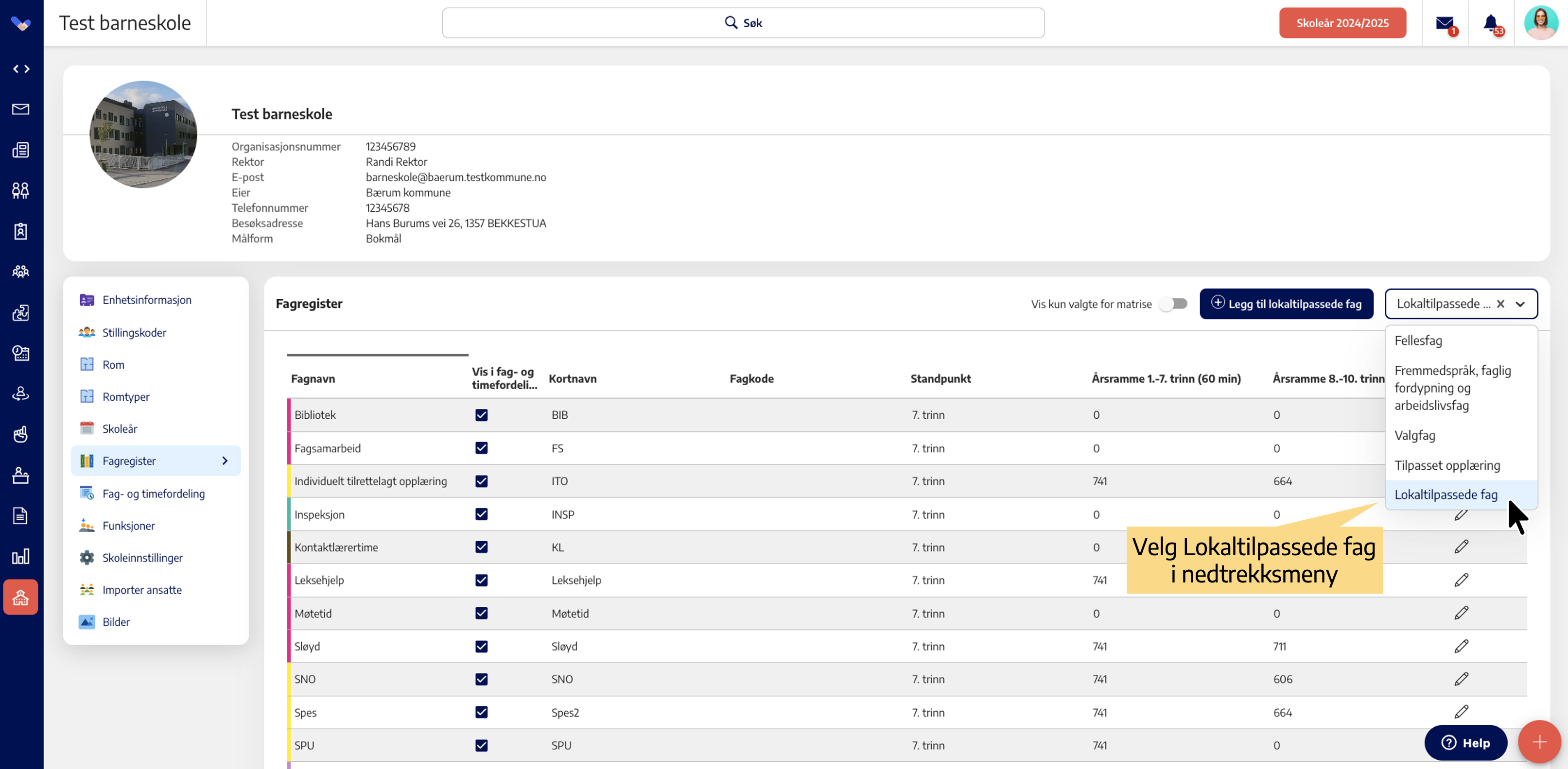Clear the dropdown selection with the X
This screenshot has height=769, width=1568.
point(1500,304)
